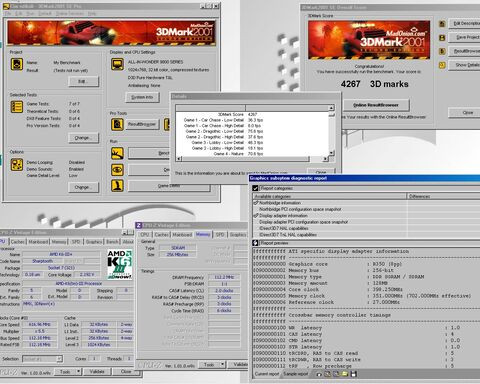
Task: Click the Demo eye icon
Action: 117,170
